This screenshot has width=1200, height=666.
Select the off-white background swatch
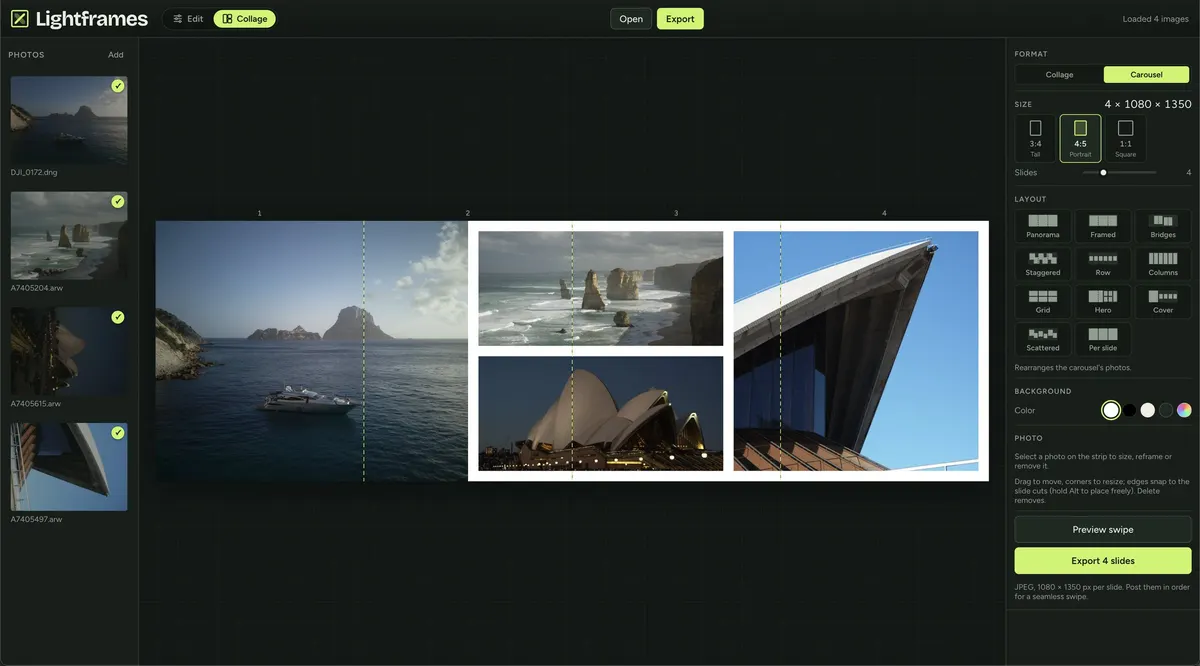[1148, 410]
